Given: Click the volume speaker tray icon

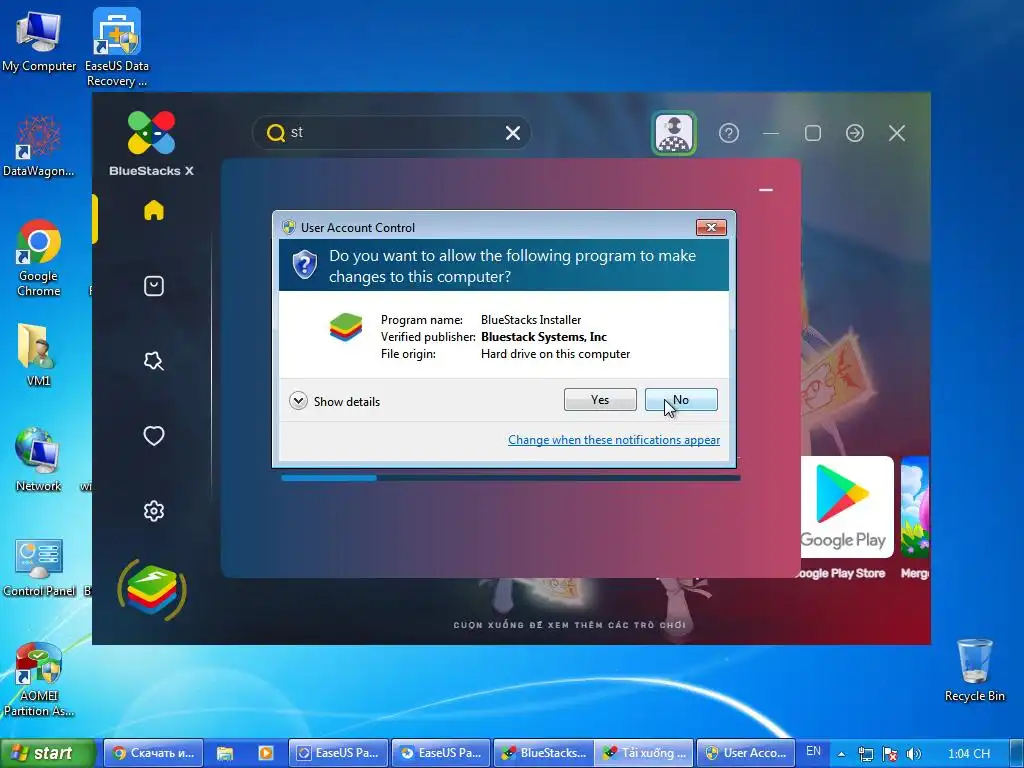Looking at the screenshot, I should [914, 754].
